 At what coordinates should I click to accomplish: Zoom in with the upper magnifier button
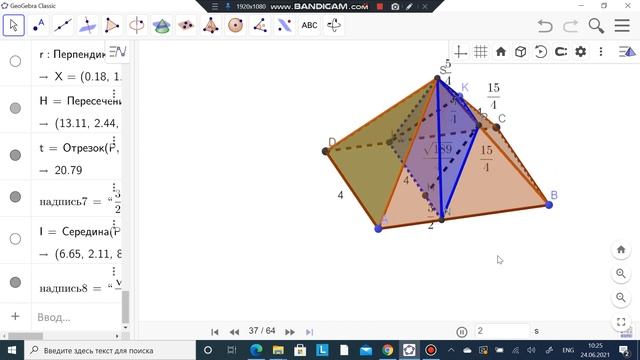tap(621, 273)
